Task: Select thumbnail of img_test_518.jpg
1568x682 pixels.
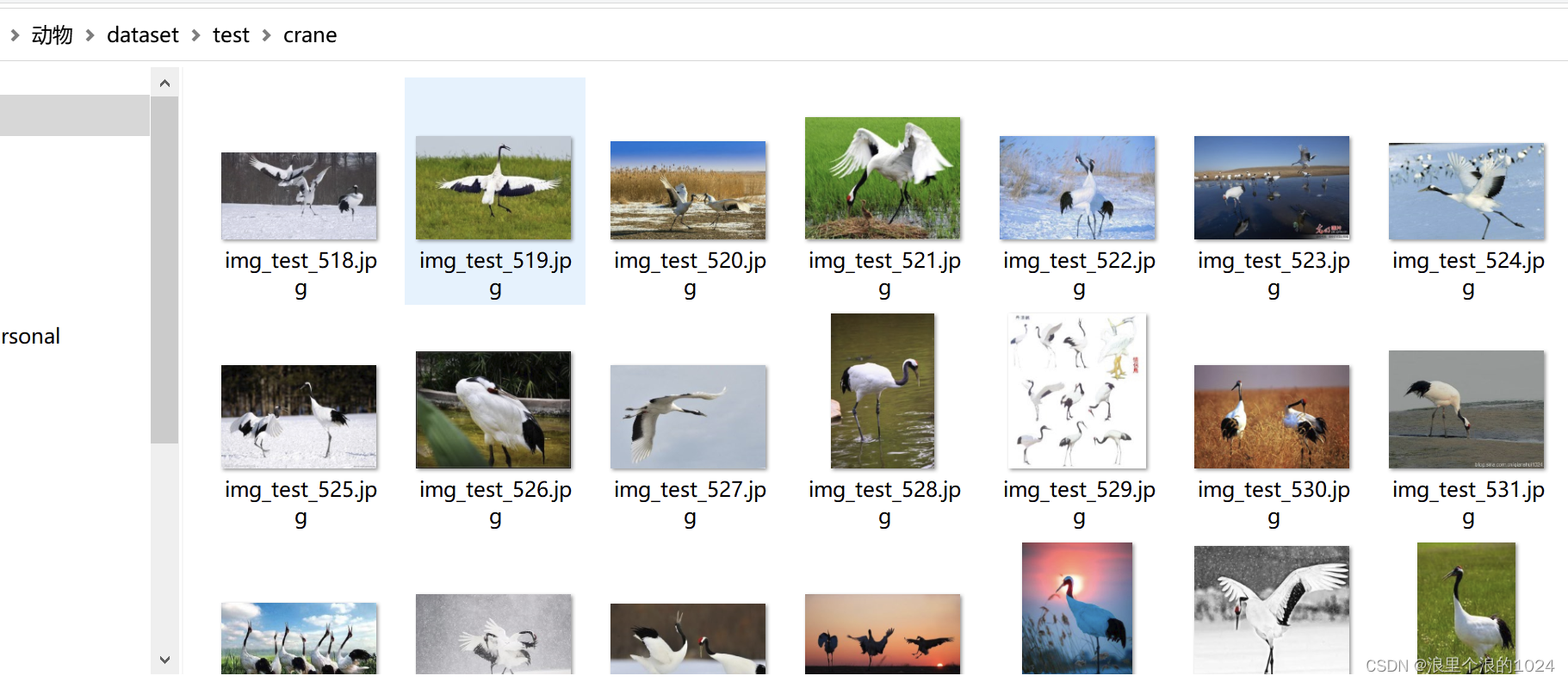Action: pos(299,196)
